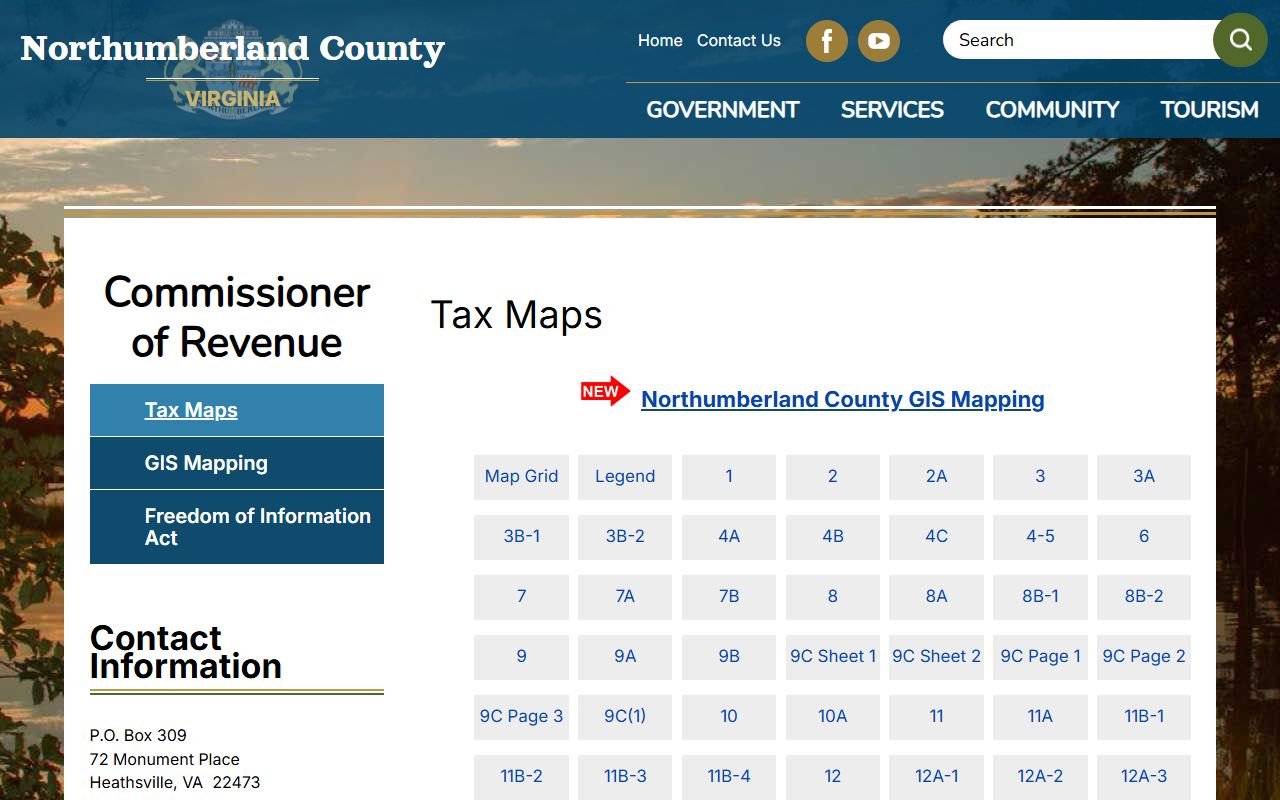Go to the Home link

pyautogui.click(x=660, y=41)
